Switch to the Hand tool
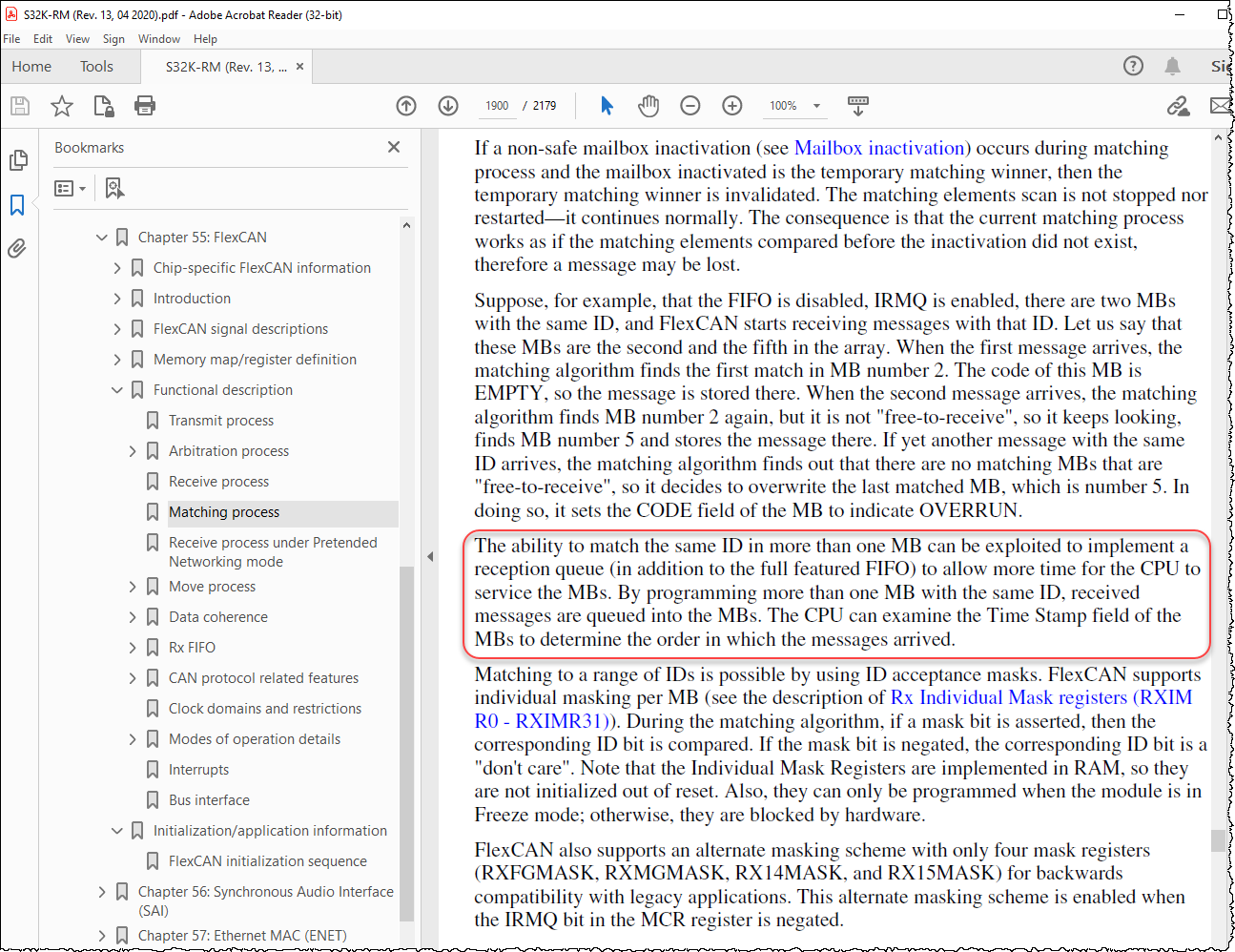This screenshot has width=1235, height=952. 648,106
